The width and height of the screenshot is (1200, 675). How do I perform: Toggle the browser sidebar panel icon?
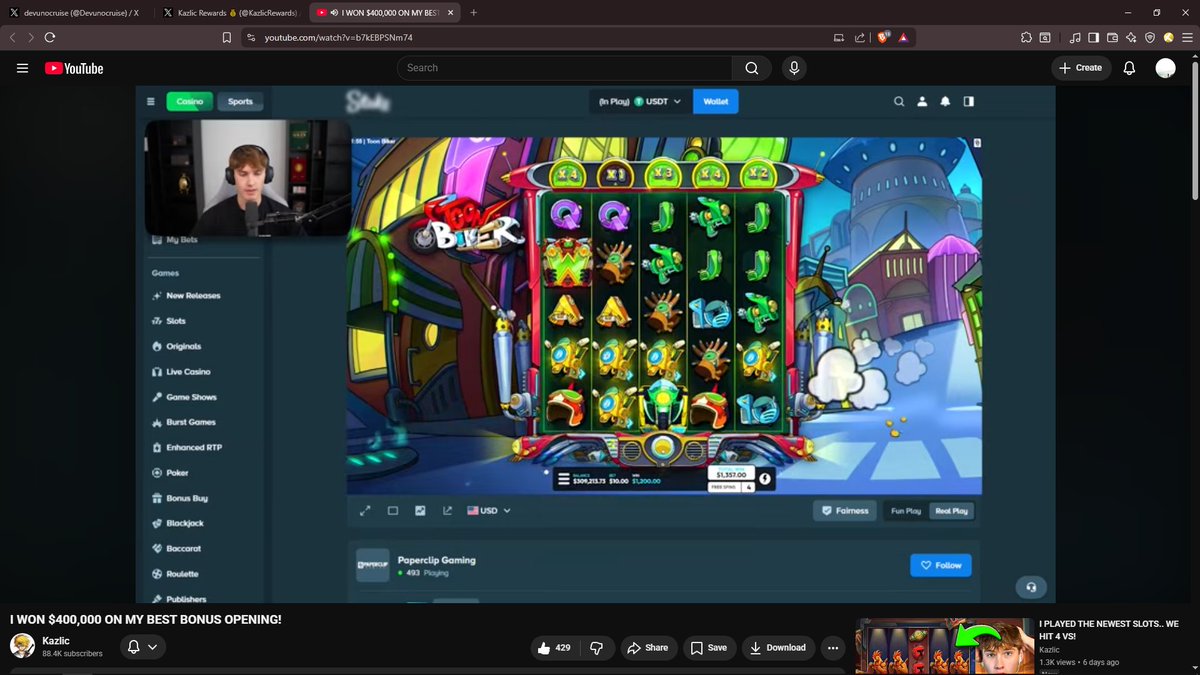coord(1094,37)
